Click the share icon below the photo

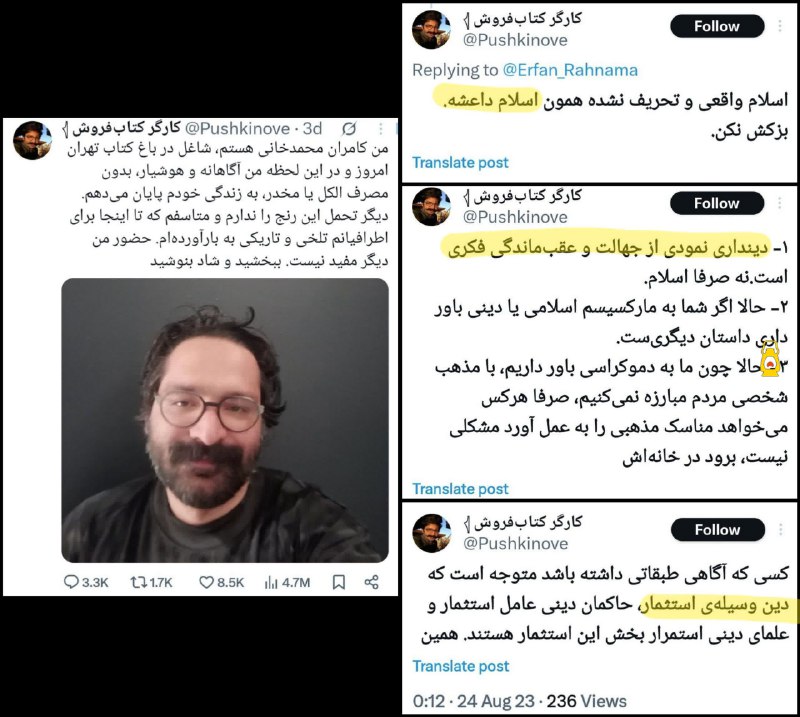click(371, 582)
